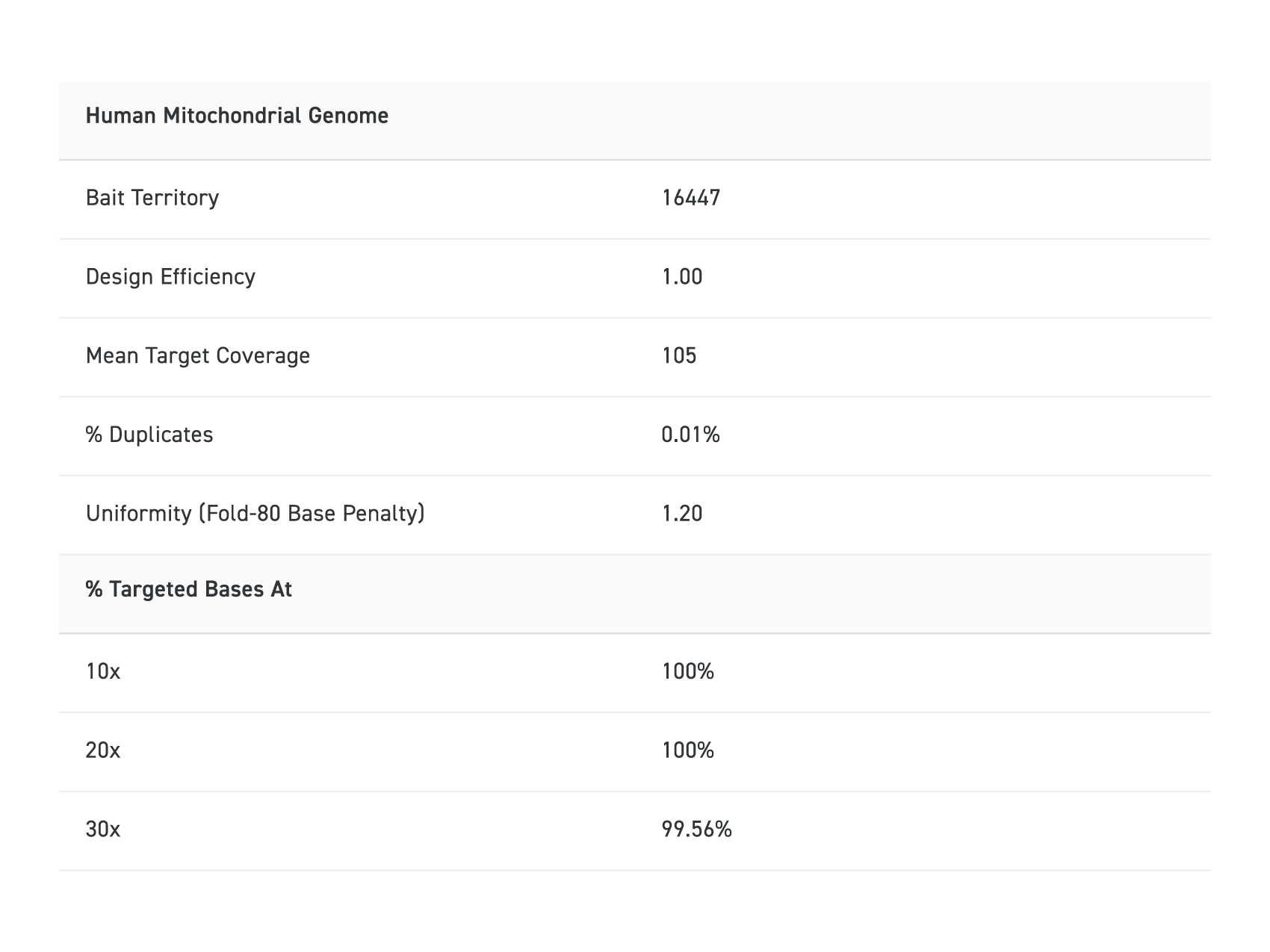1270x952 pixels.
Task: Select the 10x coverage row label
Action: [x=103, y=672]
